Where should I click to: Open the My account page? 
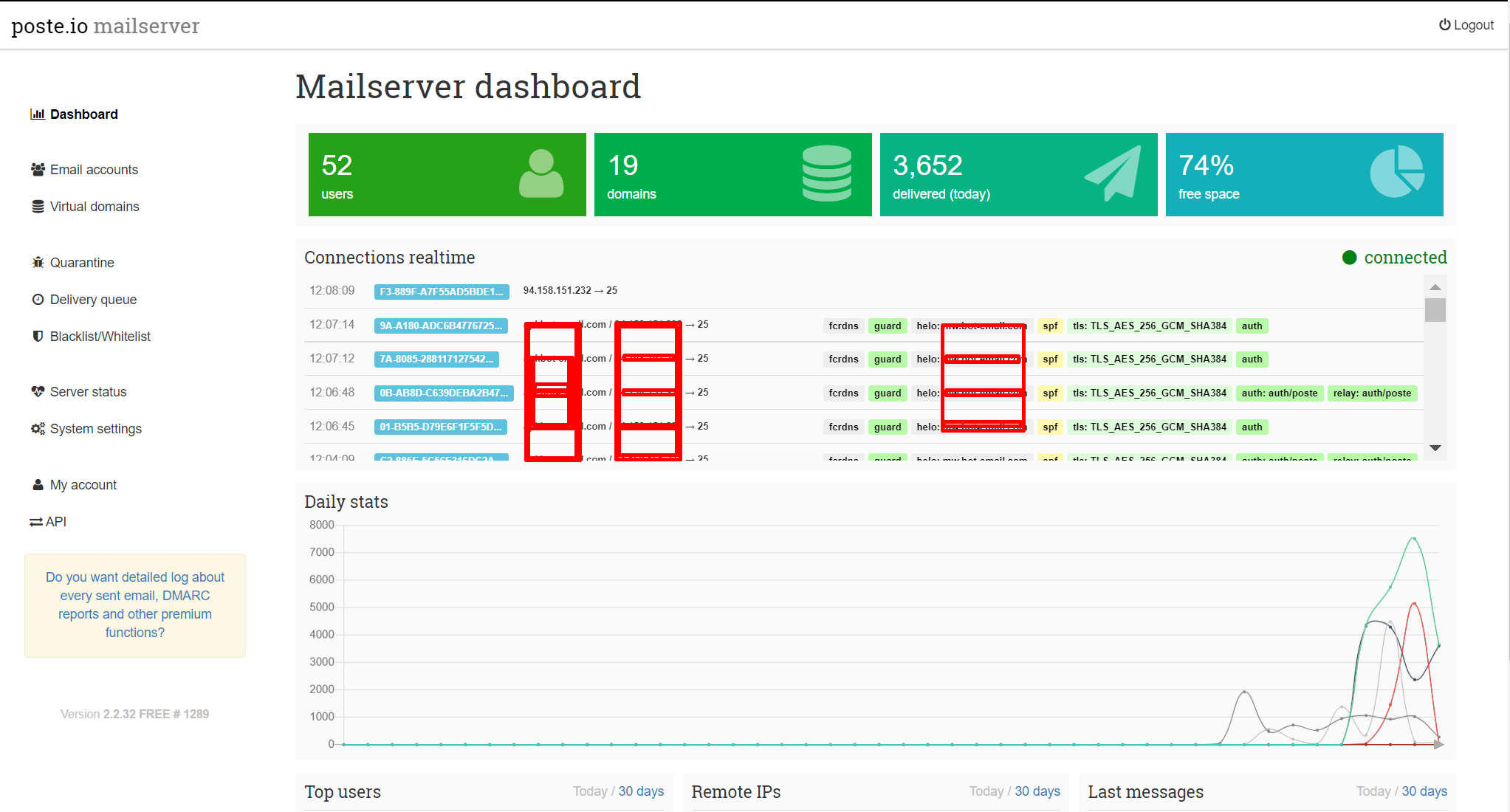click(x=83, y=485)
